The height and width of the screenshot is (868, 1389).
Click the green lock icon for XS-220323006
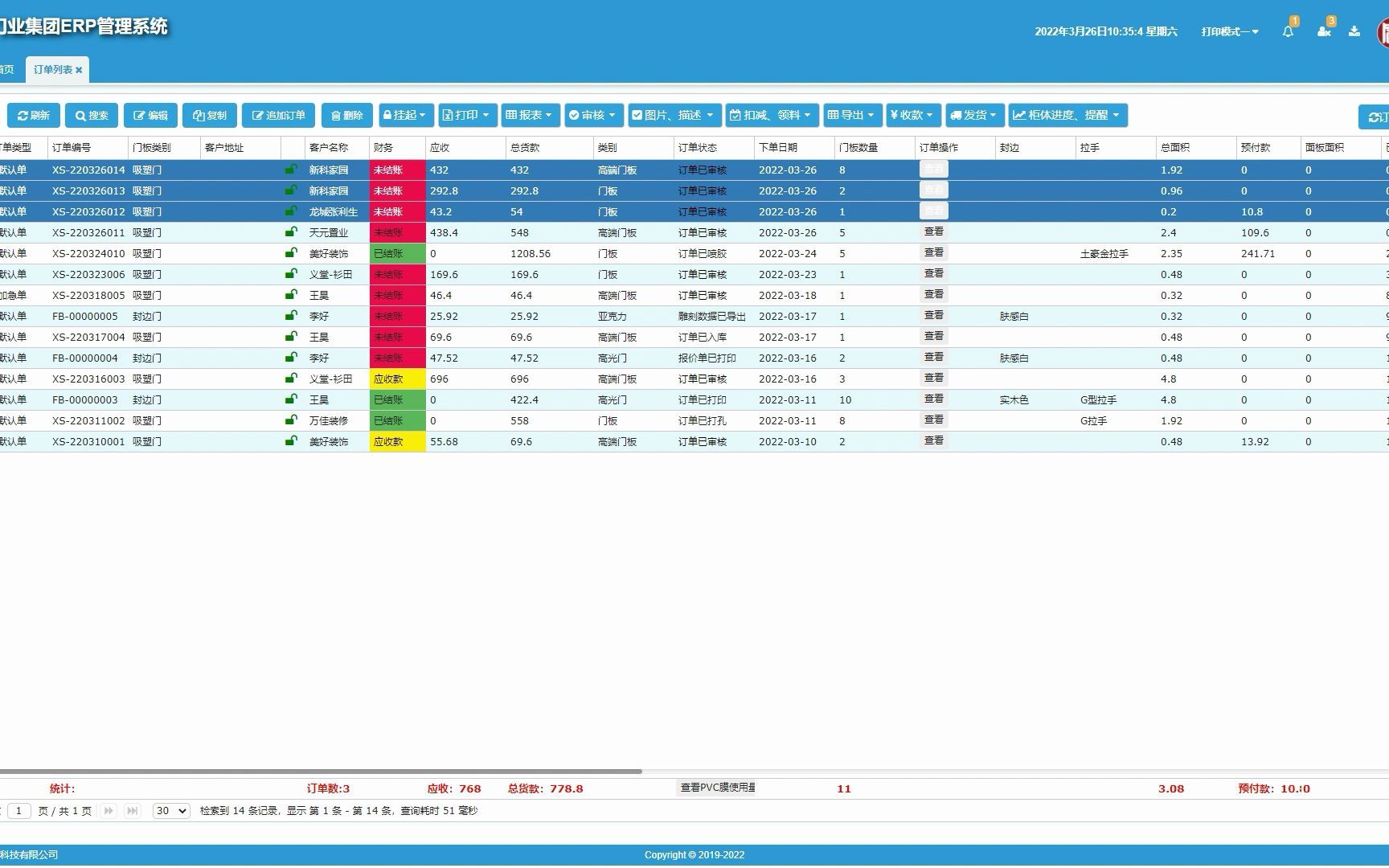click(x=291, y=274)
